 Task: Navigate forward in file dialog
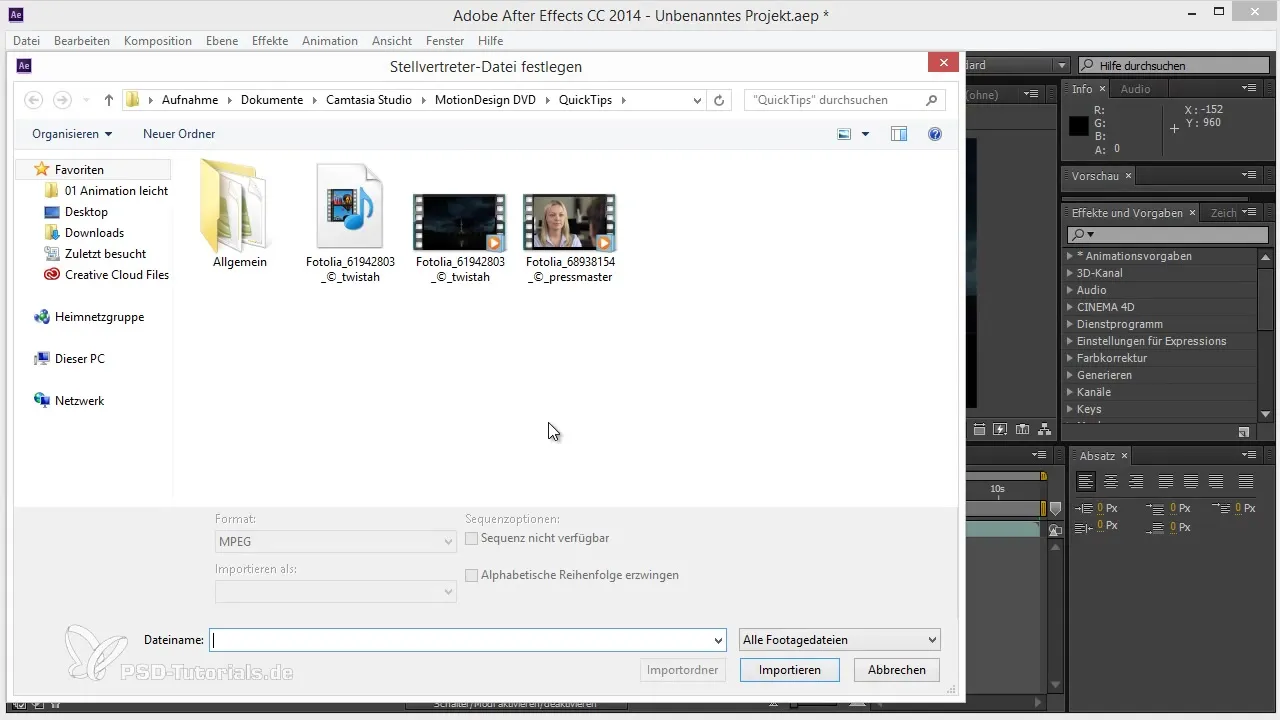click(62, 100)
